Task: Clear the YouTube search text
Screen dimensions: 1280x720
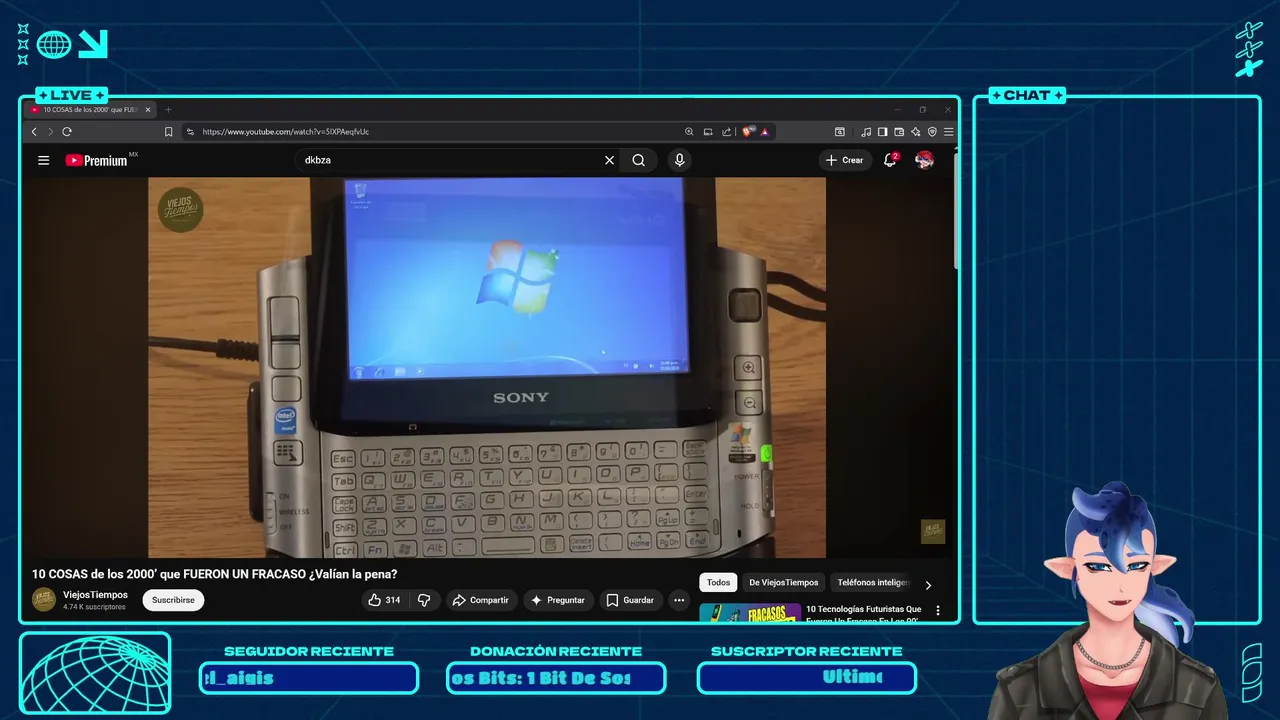Action: pos(609,160)
